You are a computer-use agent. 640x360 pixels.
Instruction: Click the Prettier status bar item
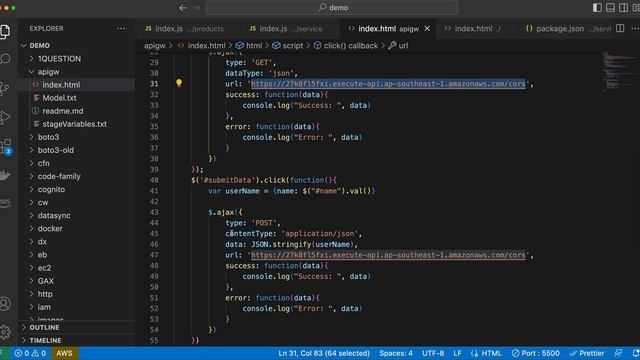click(587, 353)
